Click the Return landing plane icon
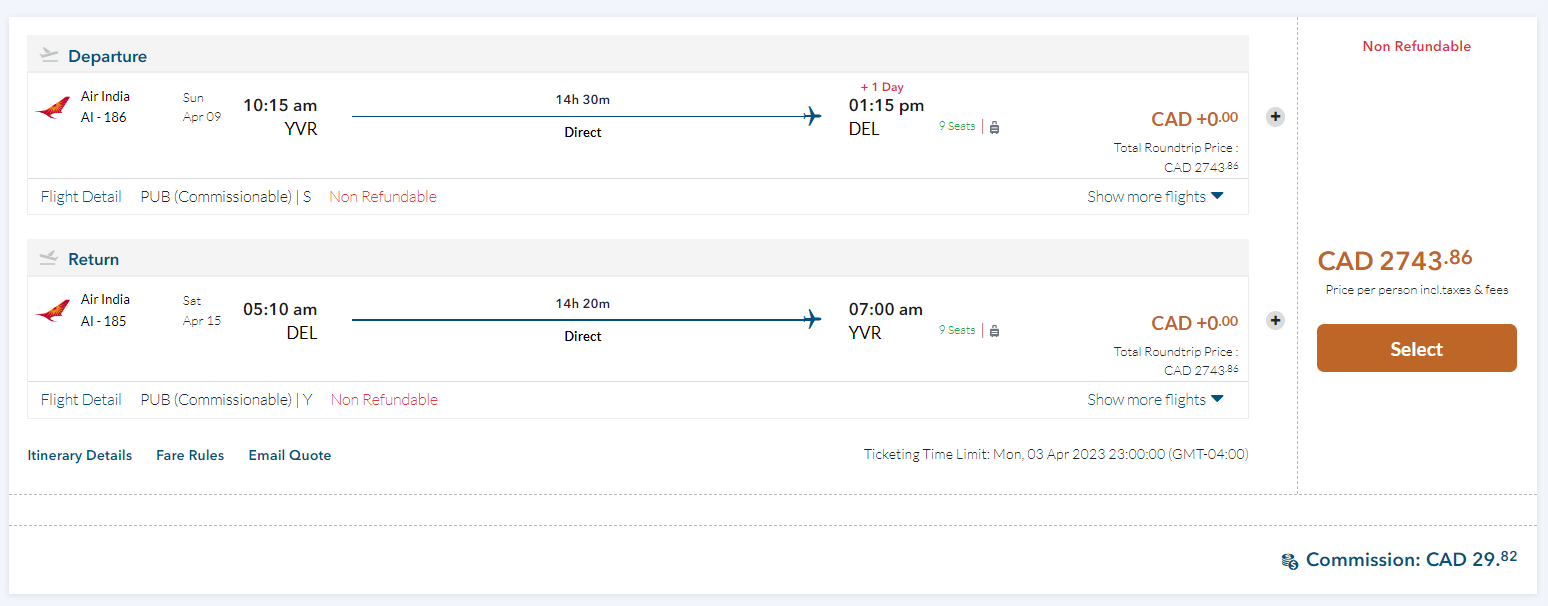The width and height of the screenshot is (1548, 606). (49, 259)
